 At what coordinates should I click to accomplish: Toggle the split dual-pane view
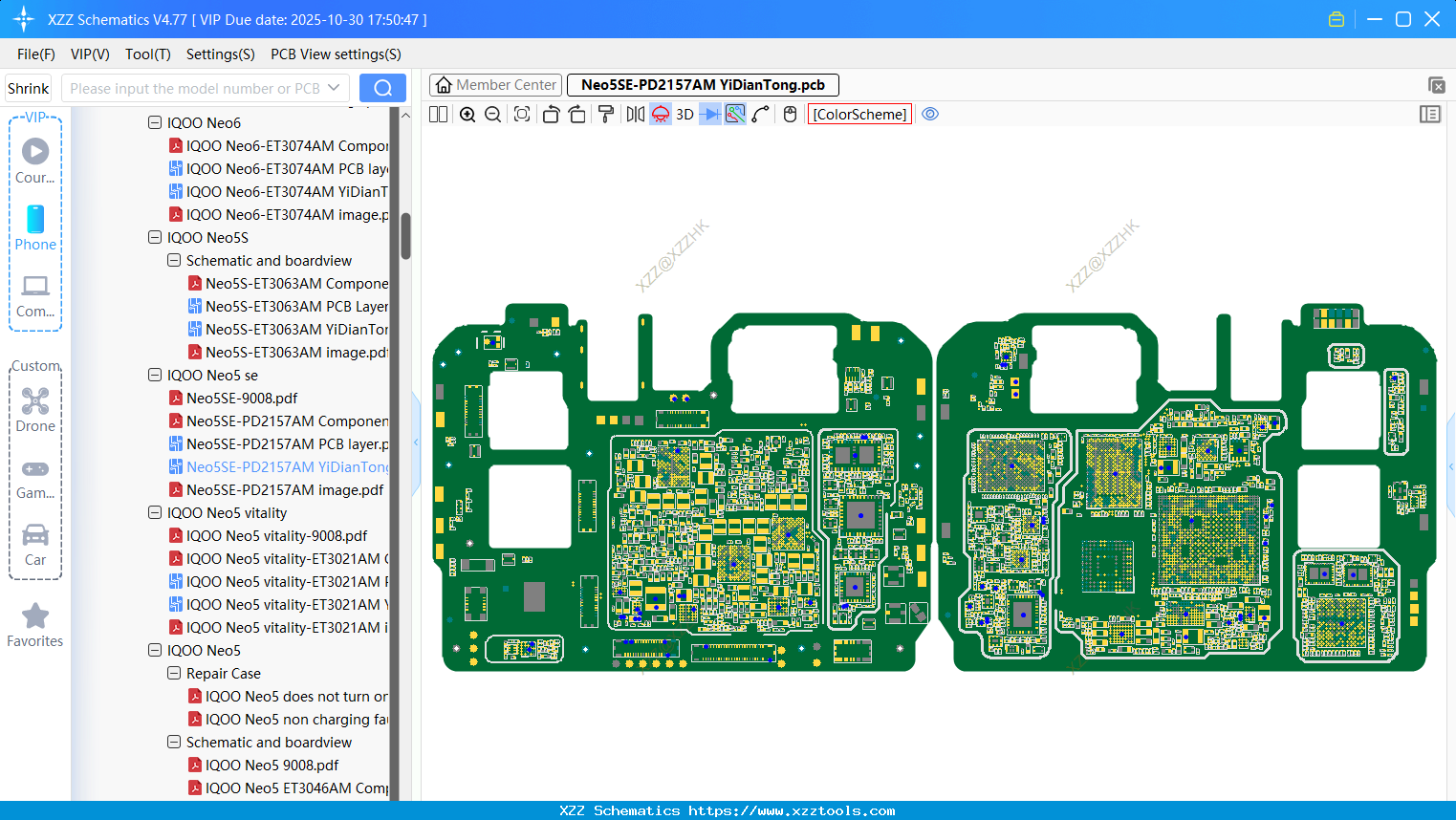[x=439, y=115]
